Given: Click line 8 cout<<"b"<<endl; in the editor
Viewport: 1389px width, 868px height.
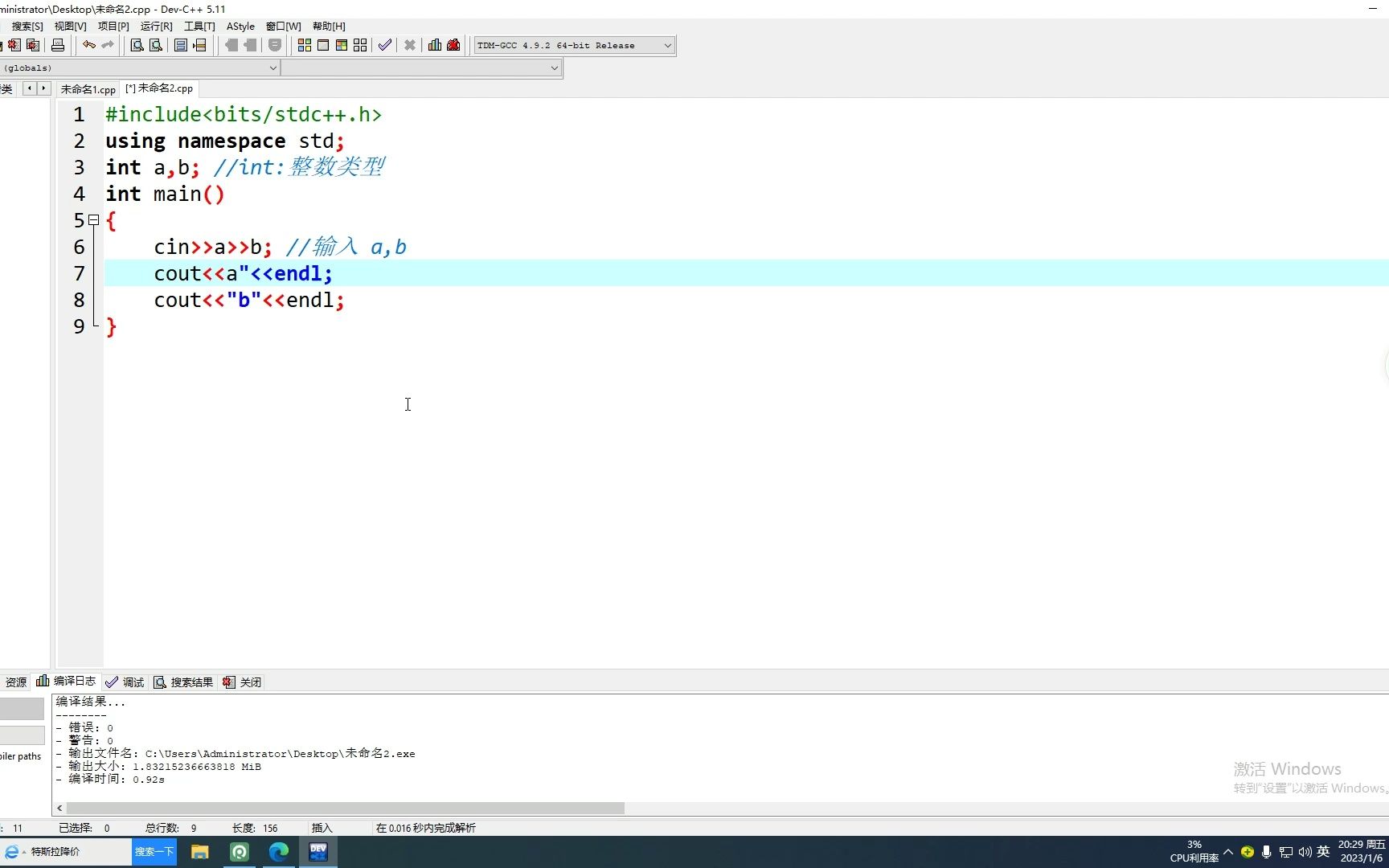Looking at the screenshot, I should tap(249, 300).
